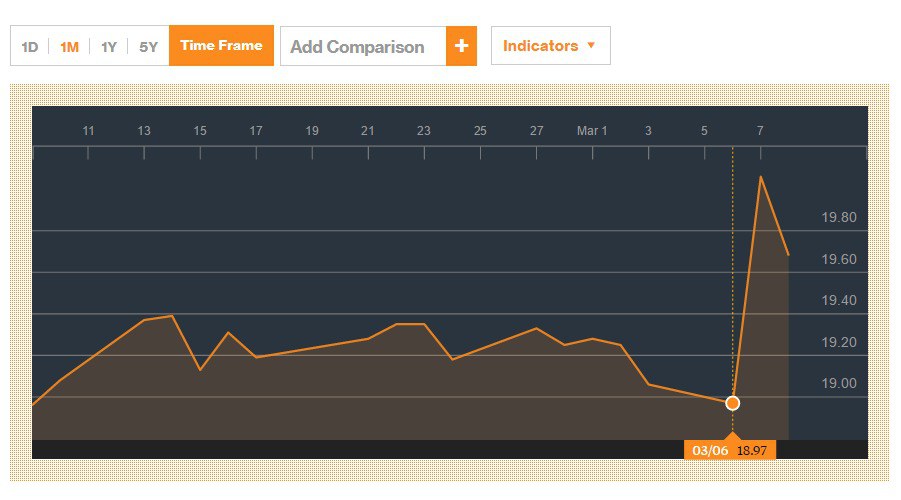901x500 pixels.
Task: Click the Mar 1 date axis label
Action: coord(592,131)
